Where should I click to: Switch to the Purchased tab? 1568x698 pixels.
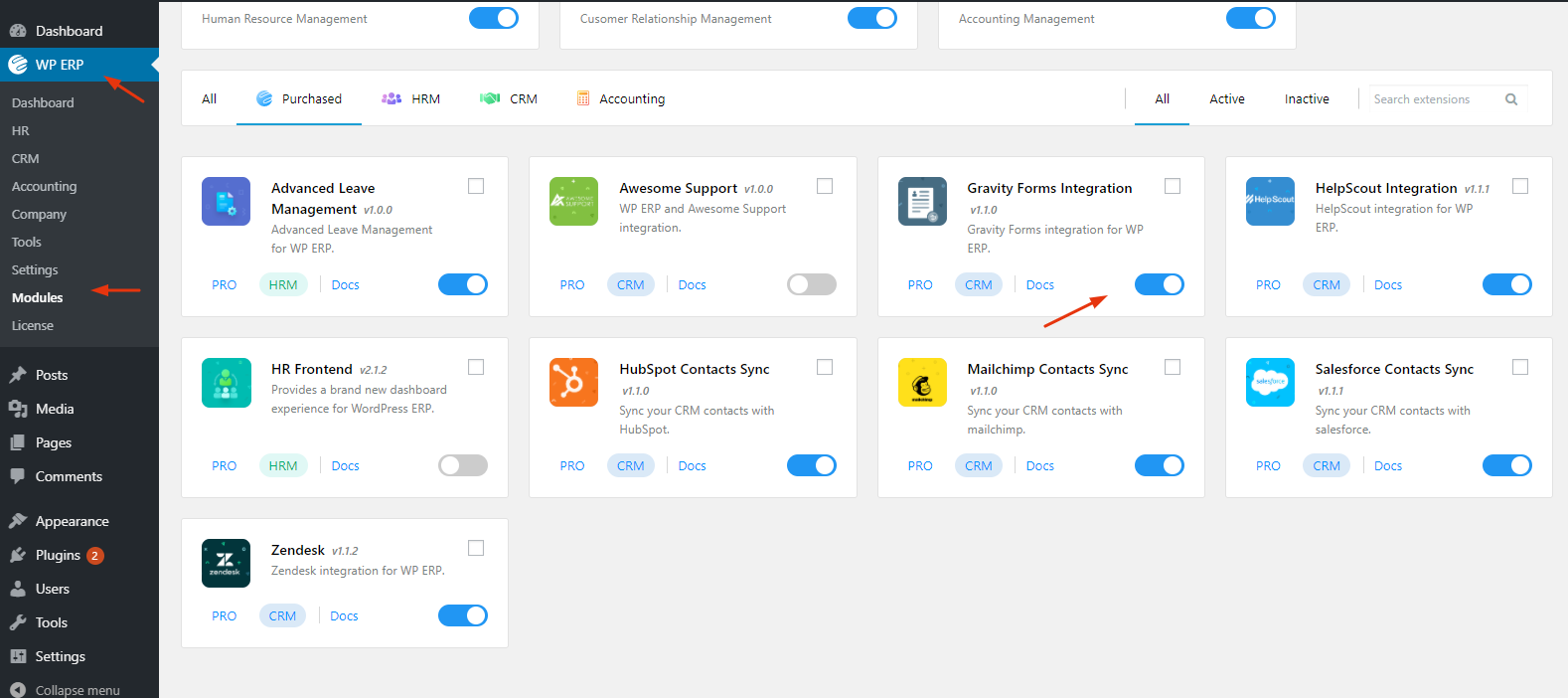pos(299,98)
